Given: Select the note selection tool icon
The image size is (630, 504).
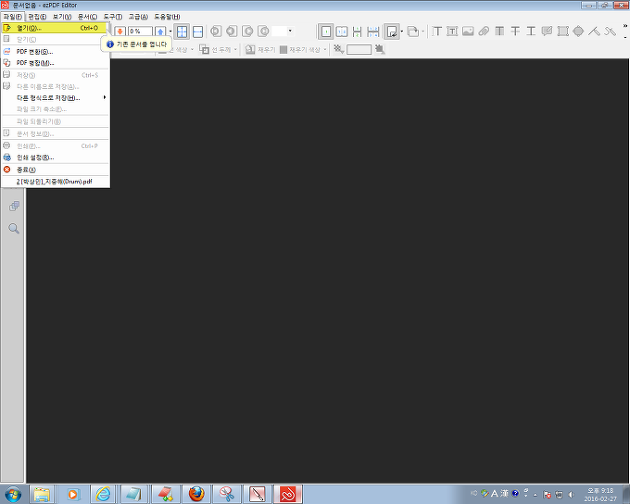Looking at the screenshot, I should (x=391, y=31).
